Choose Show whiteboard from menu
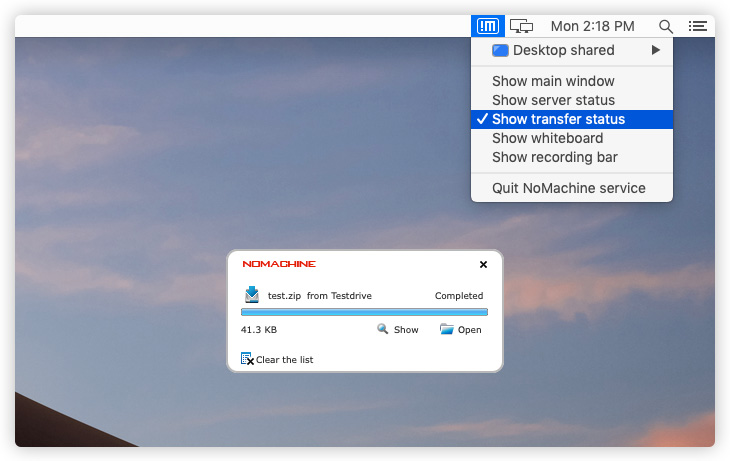The image size is (730, 461). click(547, 138)
